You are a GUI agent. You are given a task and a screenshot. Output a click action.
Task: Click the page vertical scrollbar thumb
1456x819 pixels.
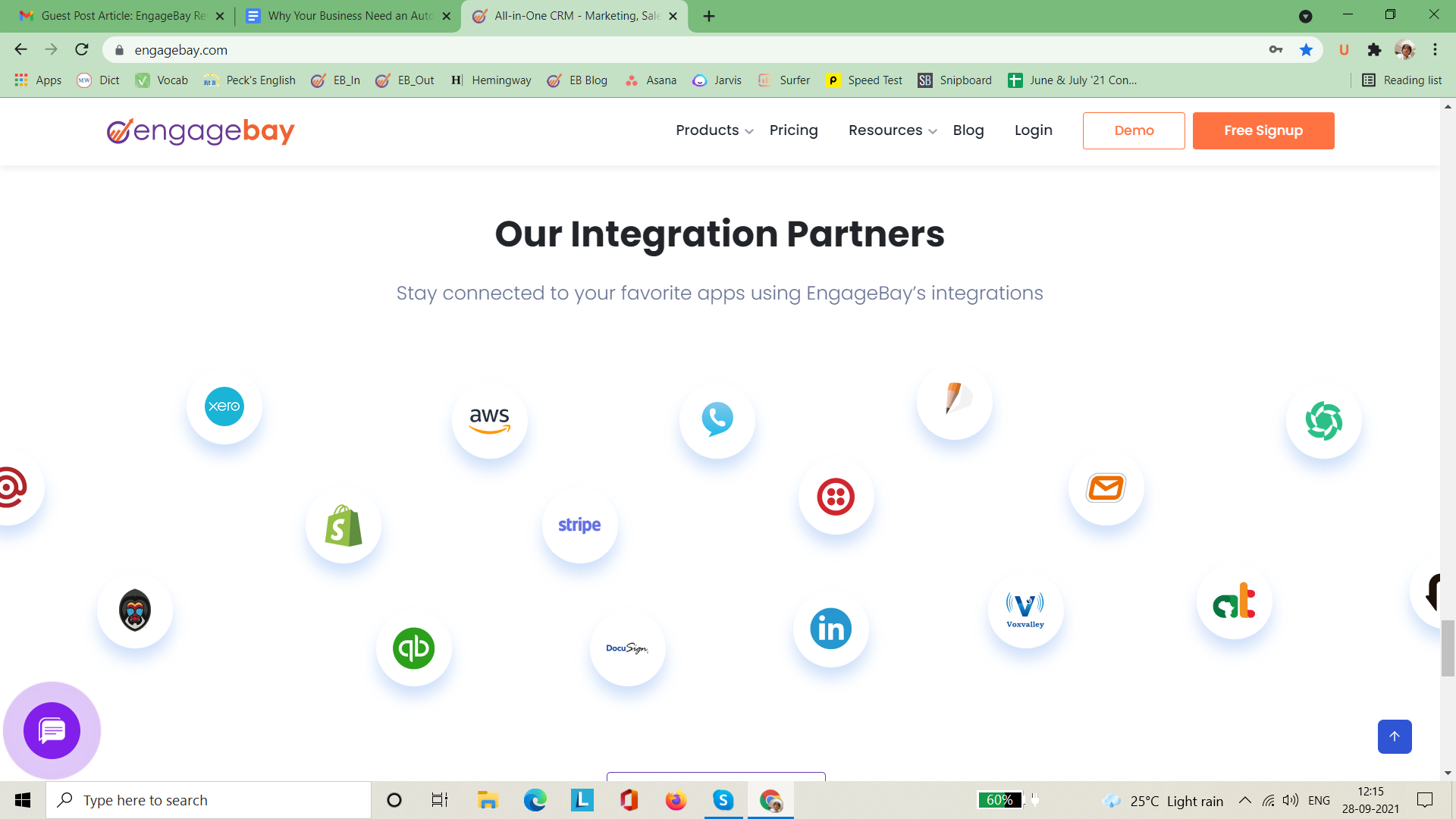1448,648
